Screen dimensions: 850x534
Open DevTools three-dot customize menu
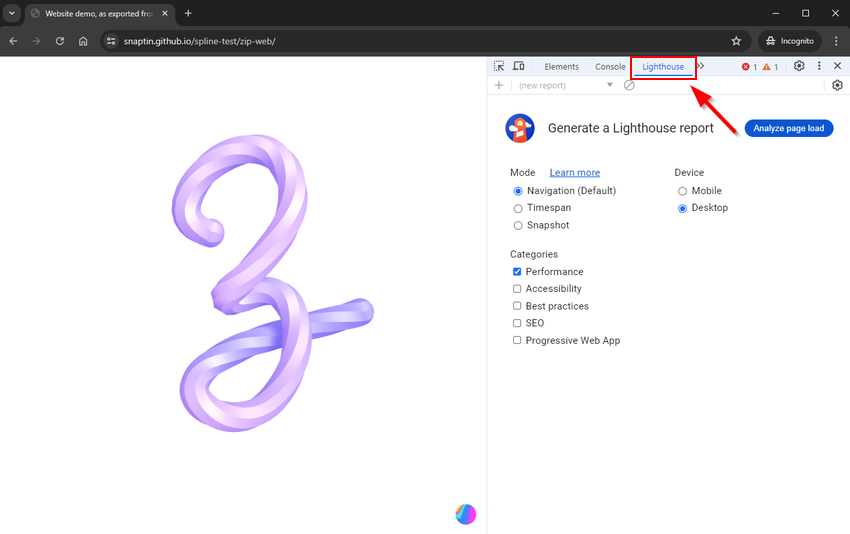[819, 66]
